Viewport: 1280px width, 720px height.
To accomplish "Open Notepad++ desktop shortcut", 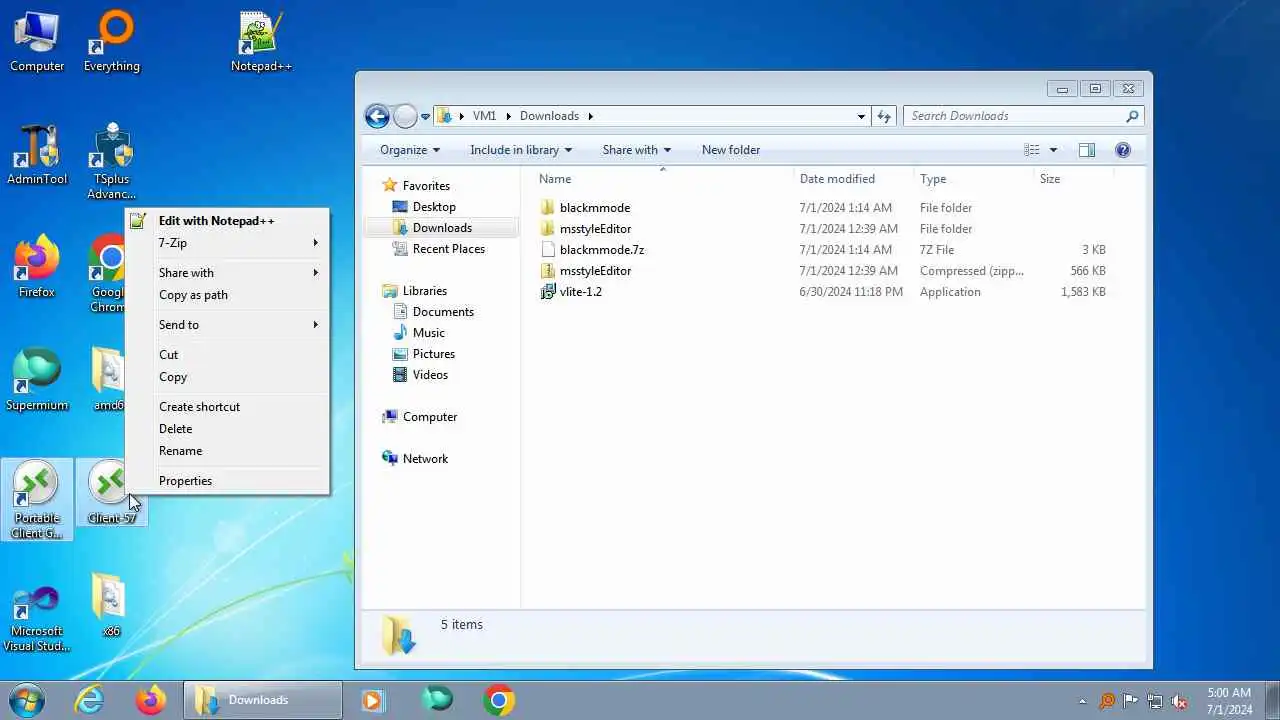I will click(261, 42).
